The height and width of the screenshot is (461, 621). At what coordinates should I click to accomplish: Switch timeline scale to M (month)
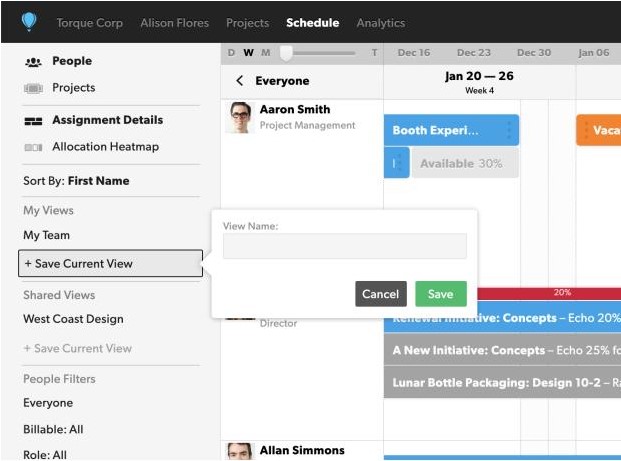coord(266,53)
